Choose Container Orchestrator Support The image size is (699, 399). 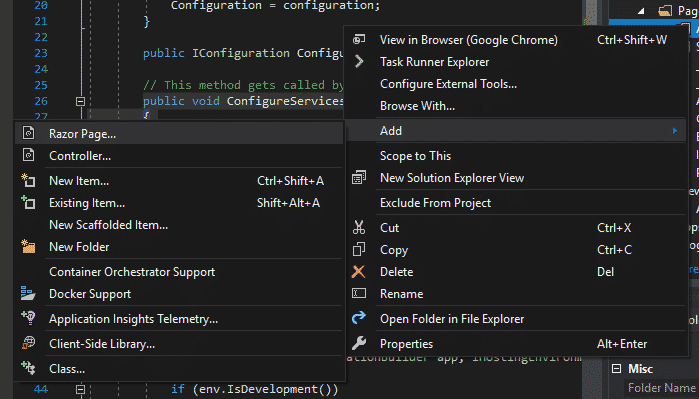[x=179, y=271]
